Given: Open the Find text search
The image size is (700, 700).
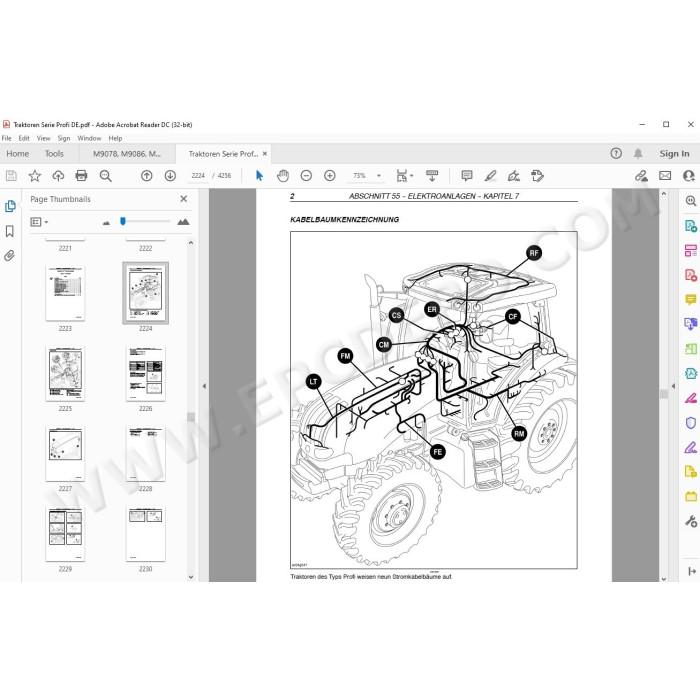Looking at the screenshot, I should click(105, 176).
